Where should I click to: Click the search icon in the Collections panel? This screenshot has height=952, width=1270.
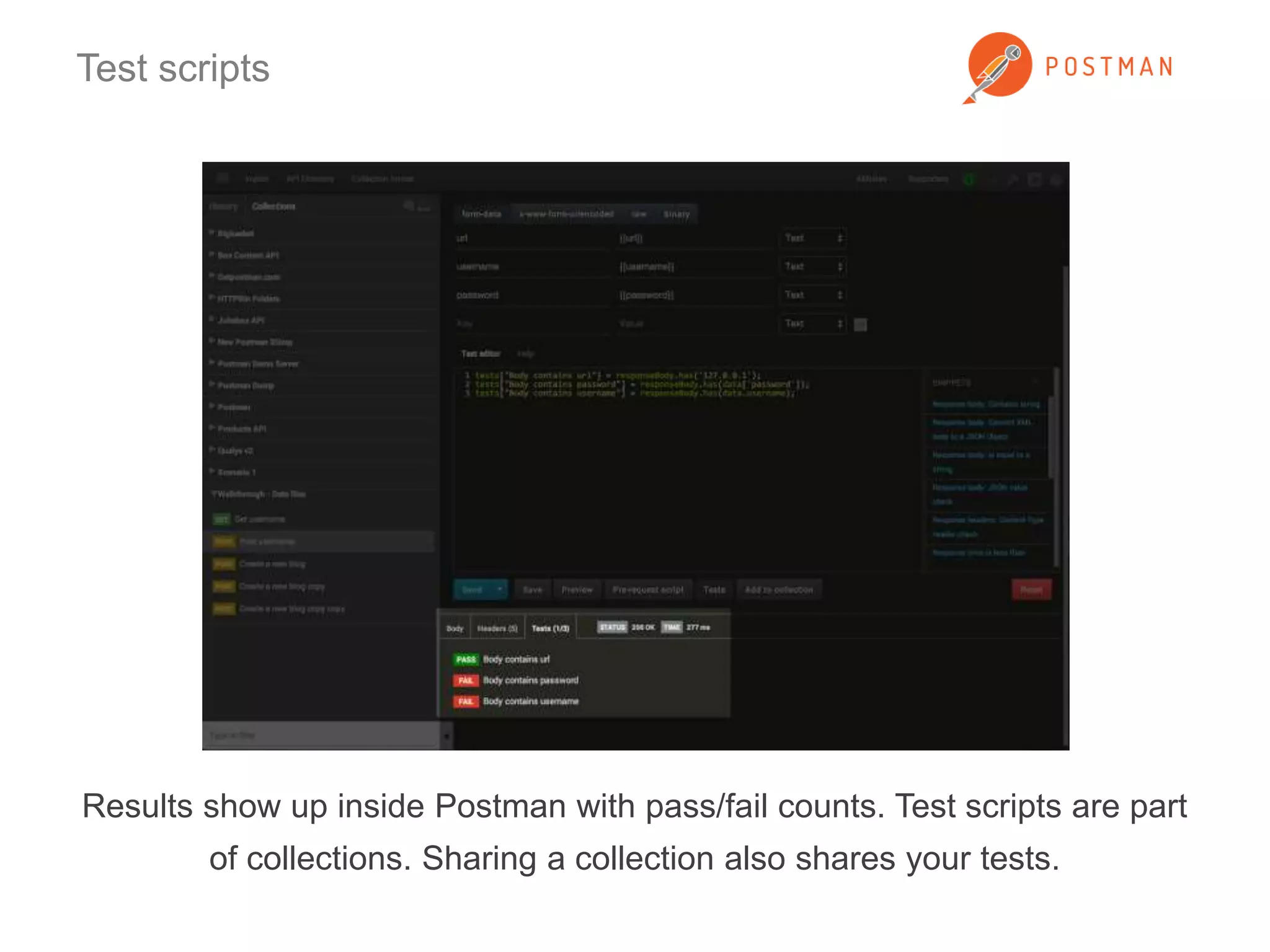408,206
